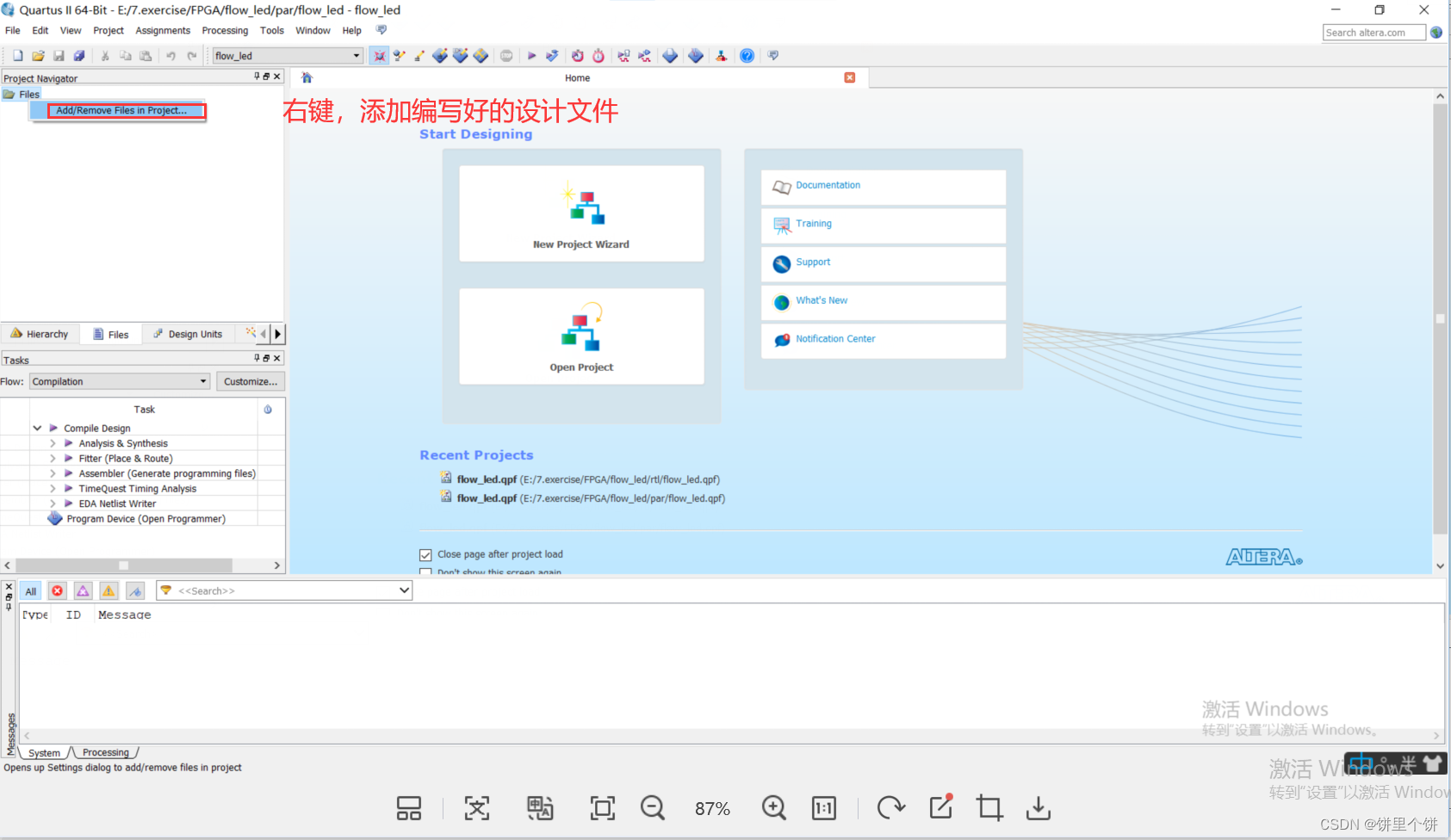Click the globe icon beside altera search

tap(1436, 33)
